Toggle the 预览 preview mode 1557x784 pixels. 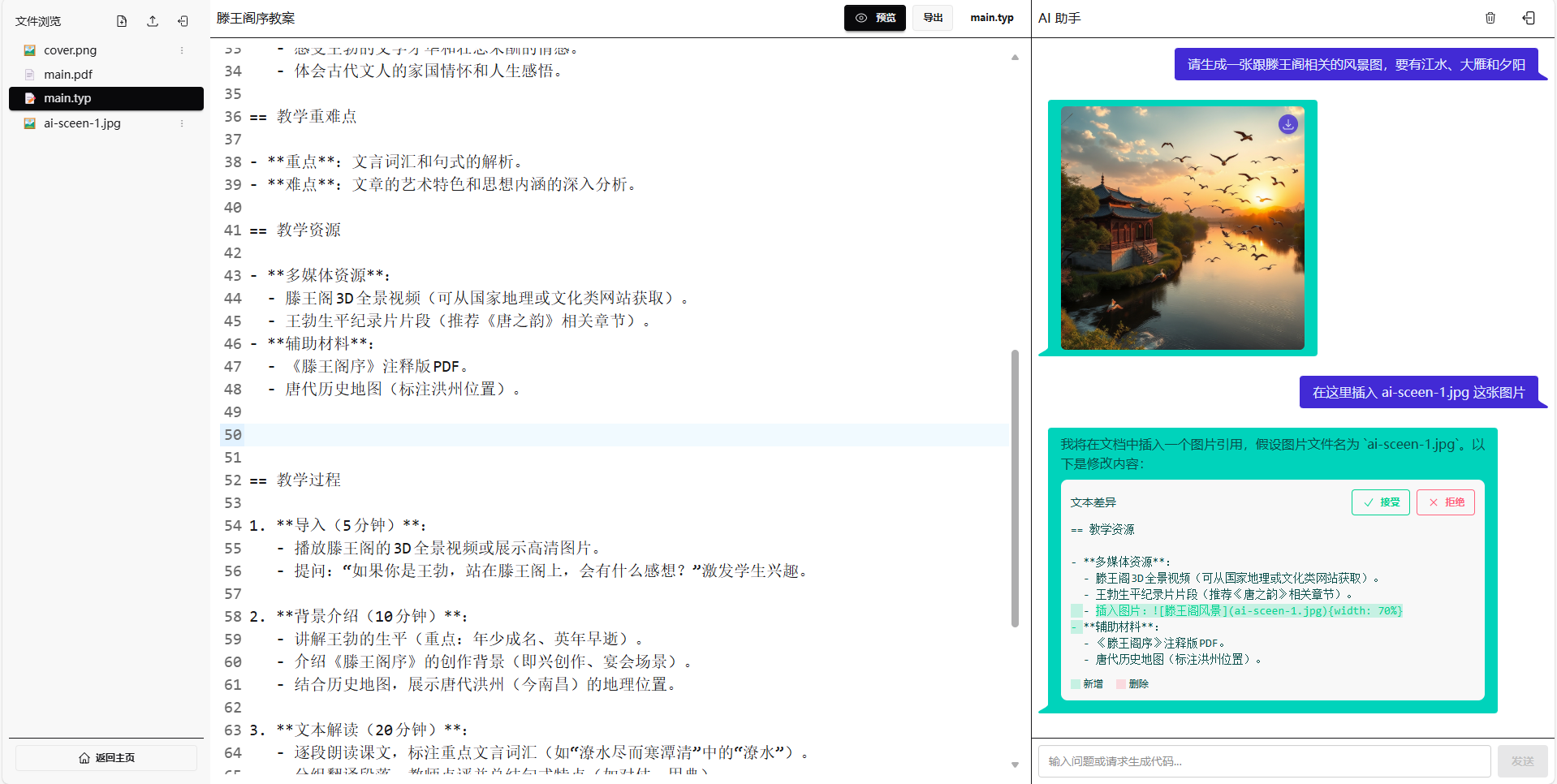point(874,17)
